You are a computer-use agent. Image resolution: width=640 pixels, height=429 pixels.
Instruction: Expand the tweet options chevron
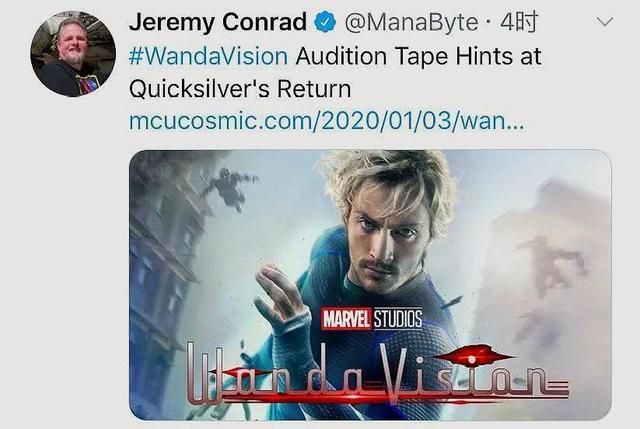tap(604, 21)
